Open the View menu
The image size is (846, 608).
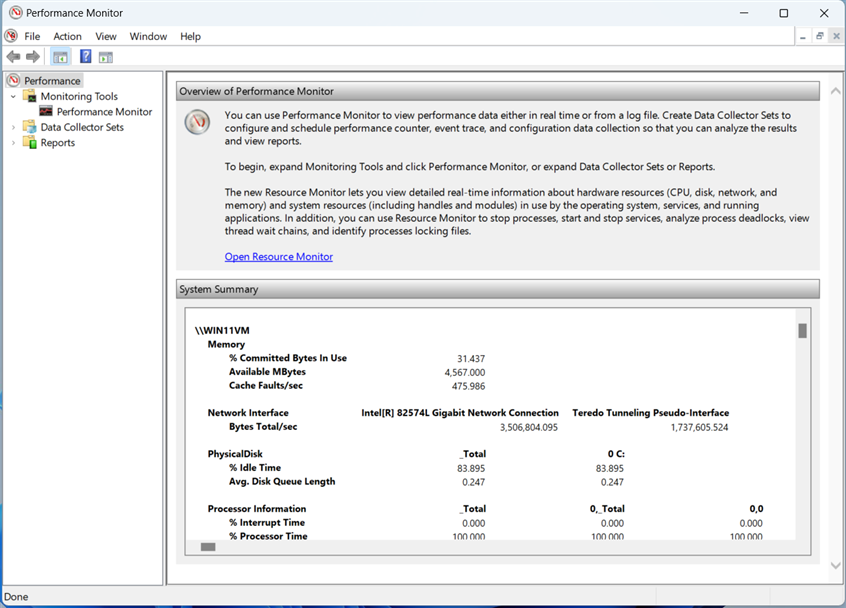coord(106,36)
